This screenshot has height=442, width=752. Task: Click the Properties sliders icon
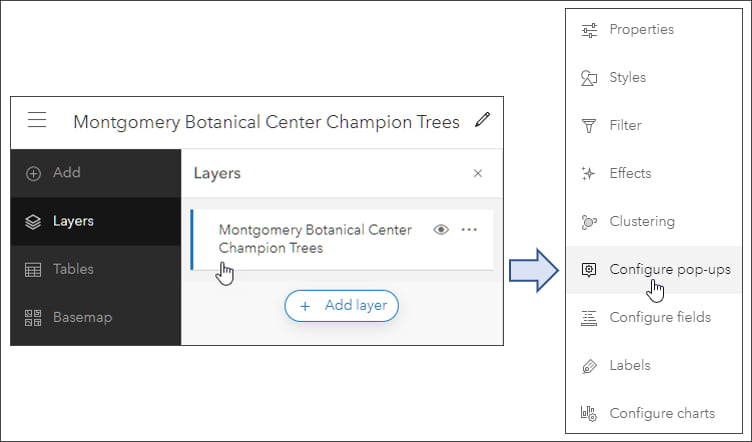[589, 30]
